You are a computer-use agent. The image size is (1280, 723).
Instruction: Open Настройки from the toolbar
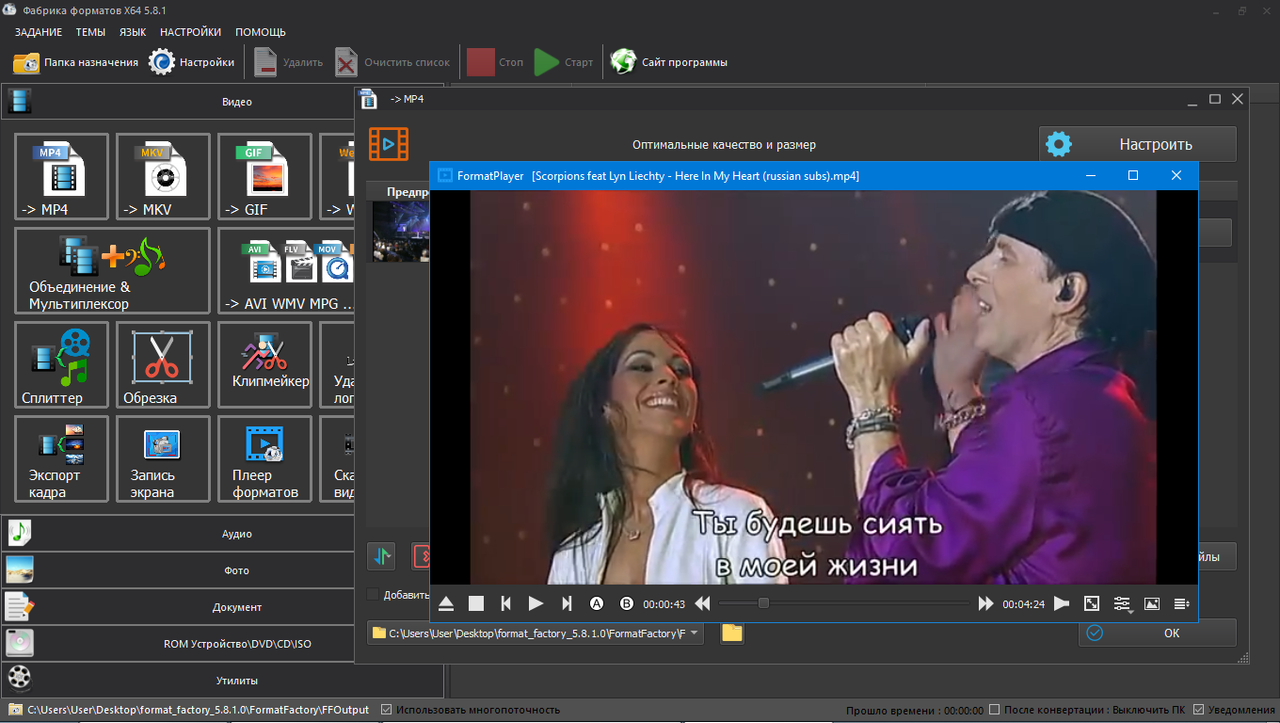pos(191,62)
